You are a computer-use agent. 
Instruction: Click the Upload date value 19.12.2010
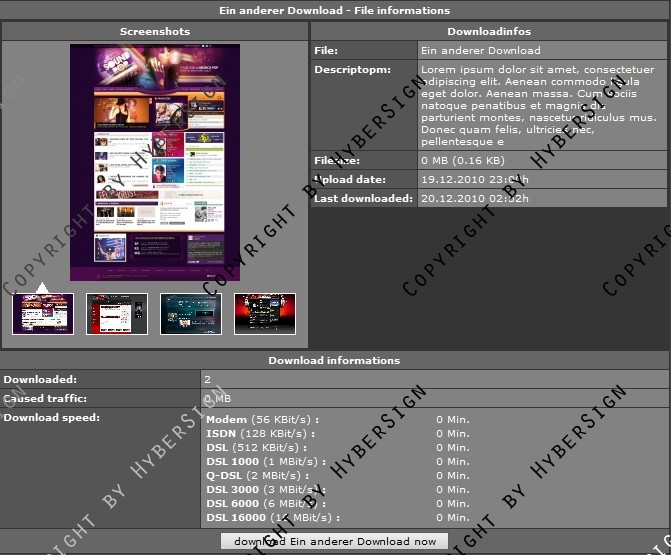click(475, 179)
